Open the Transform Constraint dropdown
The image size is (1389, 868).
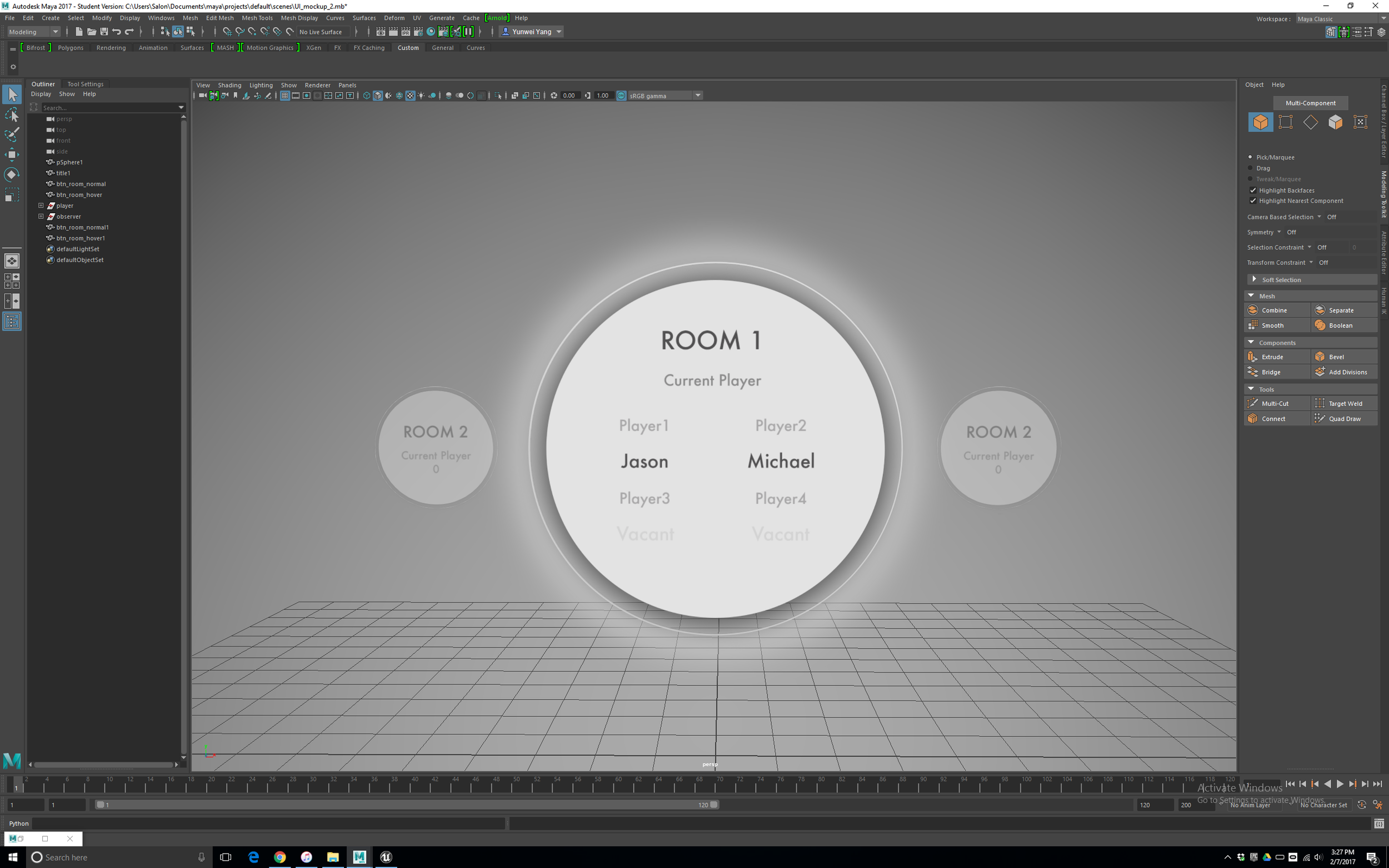[x=1311, y=262]
